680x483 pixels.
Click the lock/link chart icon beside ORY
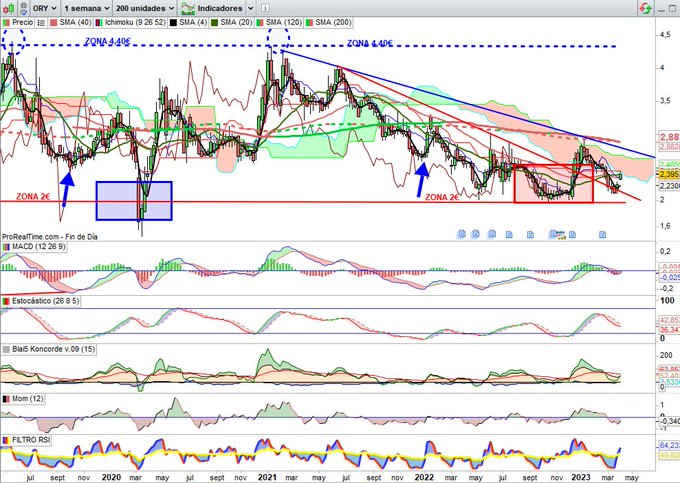[24, 8]
